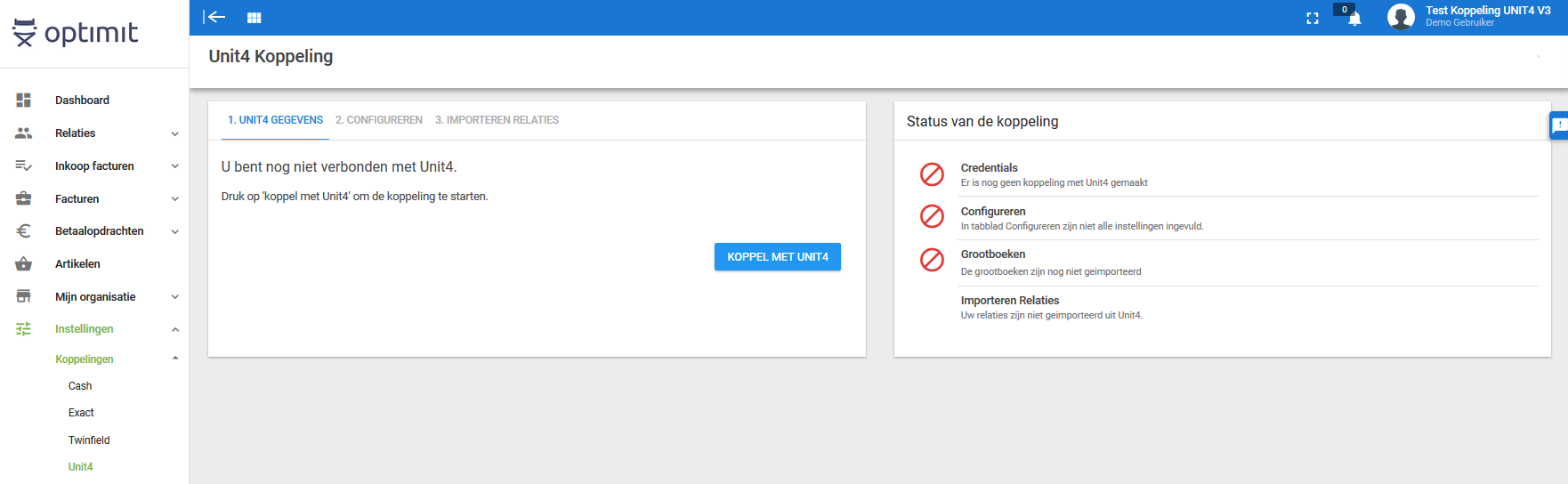Expand Mijn organisatie chevron

click(175, 297)
